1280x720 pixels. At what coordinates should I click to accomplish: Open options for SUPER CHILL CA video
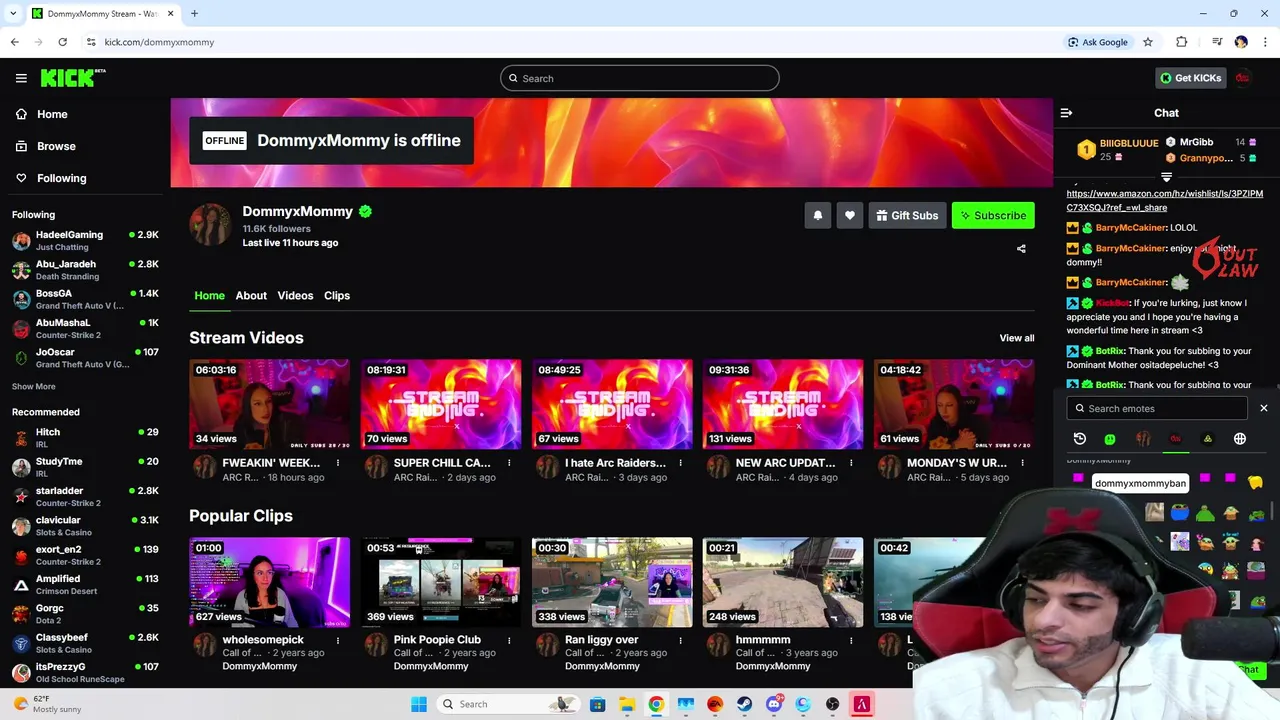point(509,463)
